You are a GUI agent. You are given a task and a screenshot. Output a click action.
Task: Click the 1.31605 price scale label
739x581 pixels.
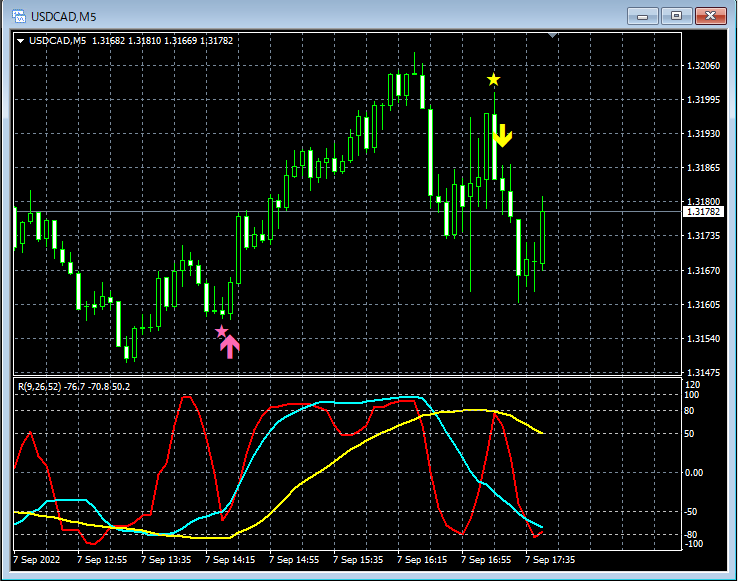[703, 304]
